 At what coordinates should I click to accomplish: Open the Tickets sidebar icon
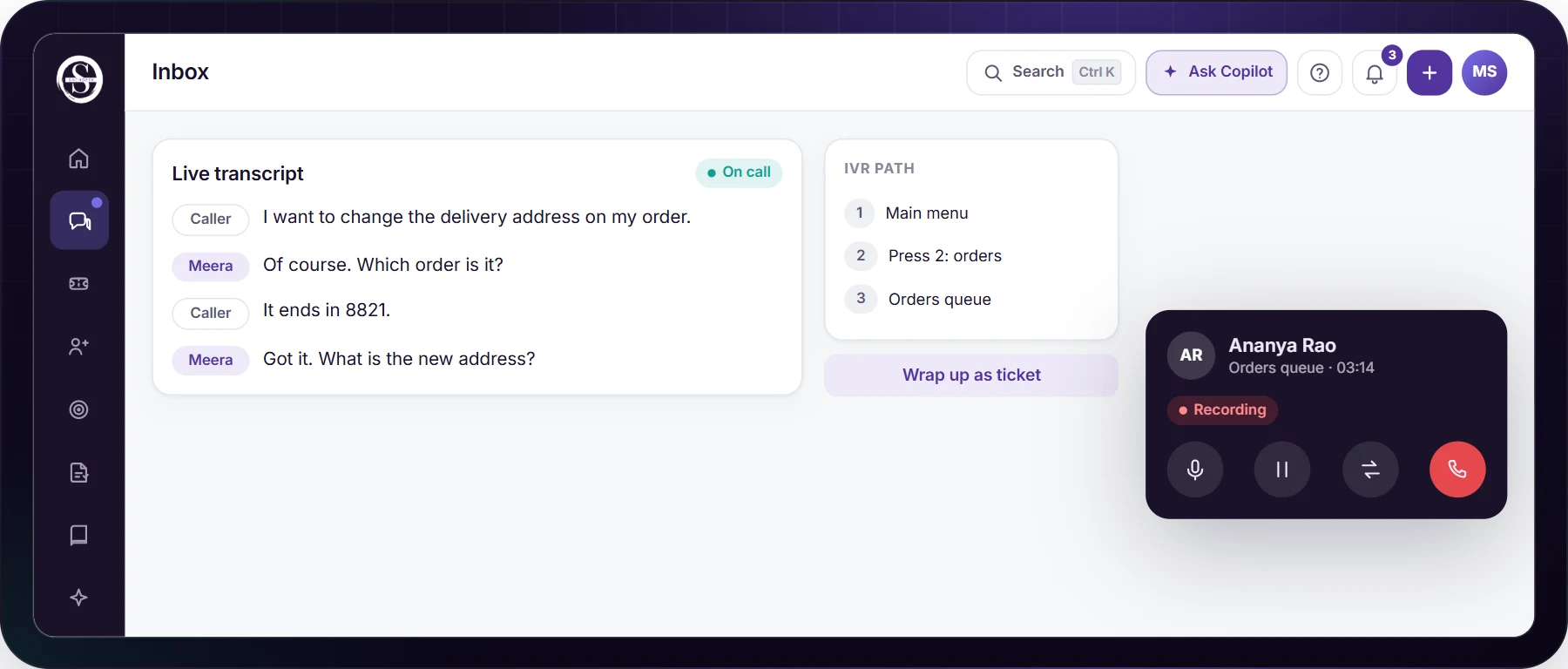click(x=79, y=284)
